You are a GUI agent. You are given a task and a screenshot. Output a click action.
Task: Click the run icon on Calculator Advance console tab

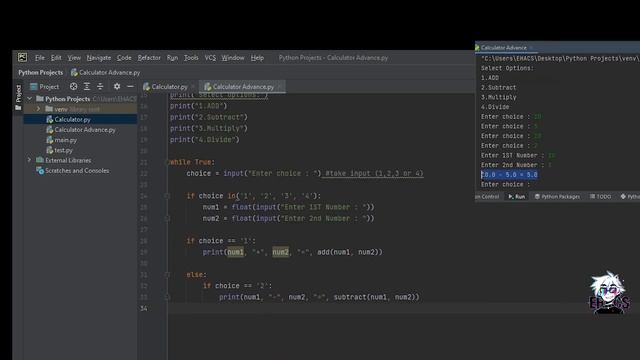(477, 48)
